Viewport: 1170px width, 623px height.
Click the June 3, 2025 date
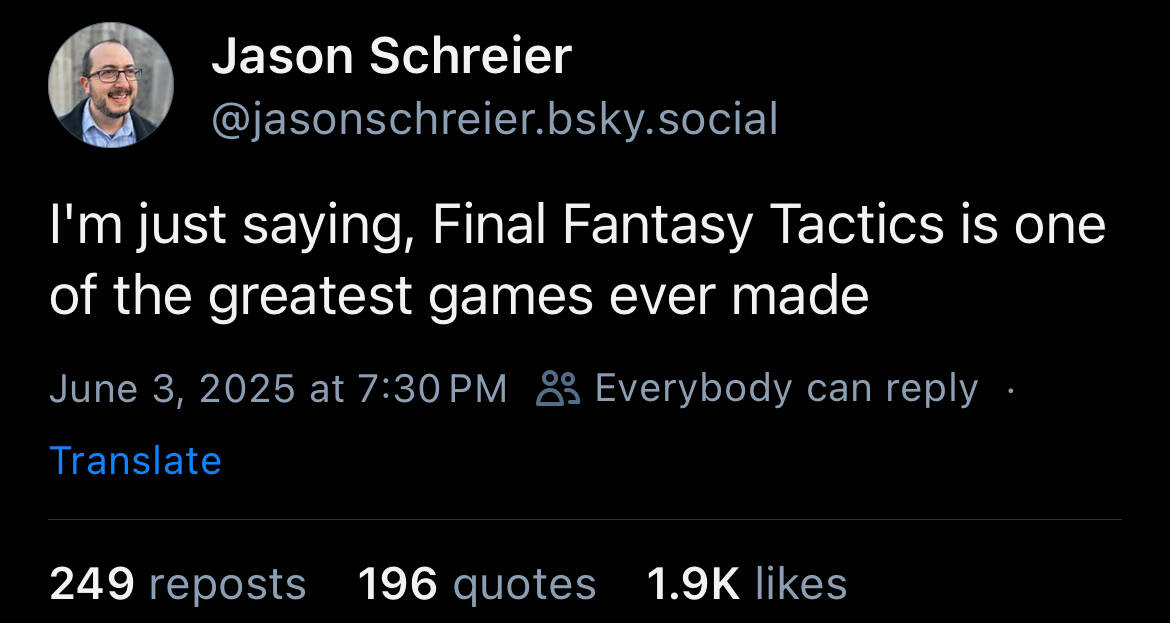pyautogui.click(x=172, y=389)
